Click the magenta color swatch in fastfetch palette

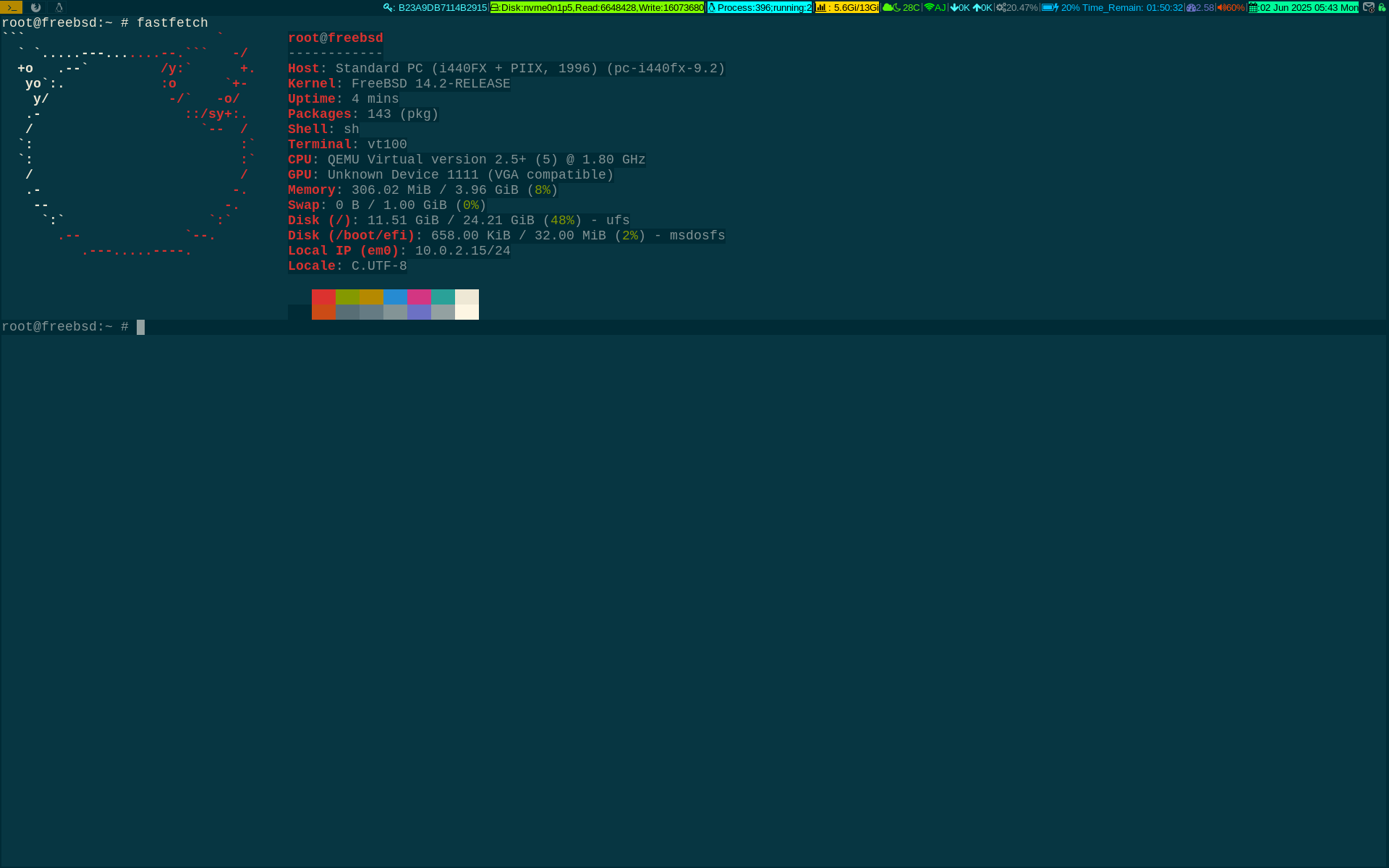click(x=419, y=297)
